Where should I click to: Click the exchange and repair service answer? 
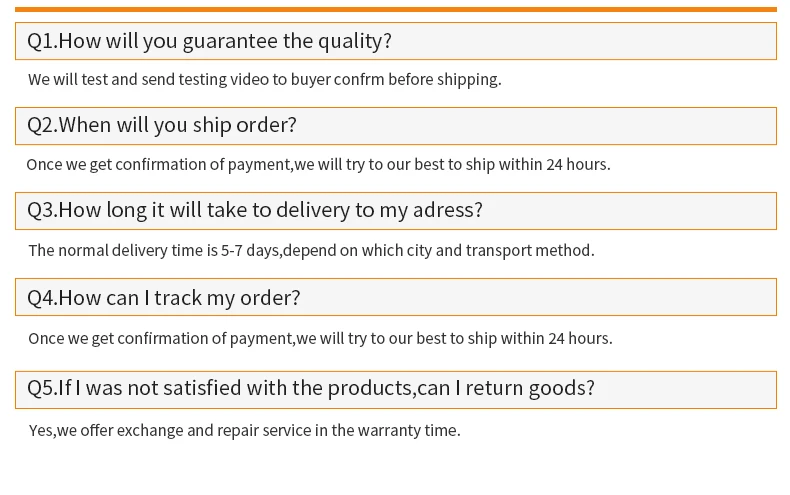[x=244, y=430]
